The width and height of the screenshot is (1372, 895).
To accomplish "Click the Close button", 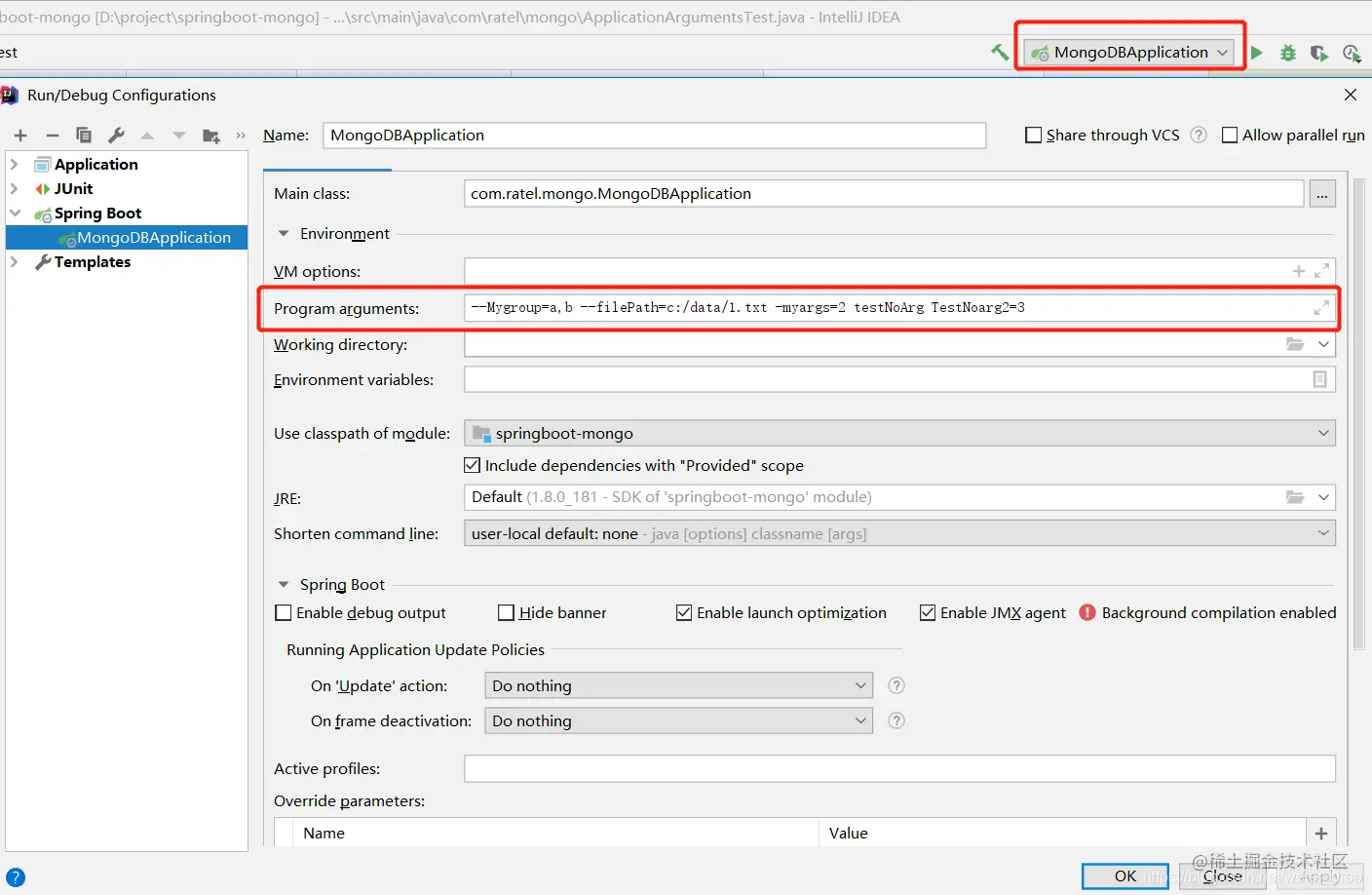I will (x=1222, y=876).
